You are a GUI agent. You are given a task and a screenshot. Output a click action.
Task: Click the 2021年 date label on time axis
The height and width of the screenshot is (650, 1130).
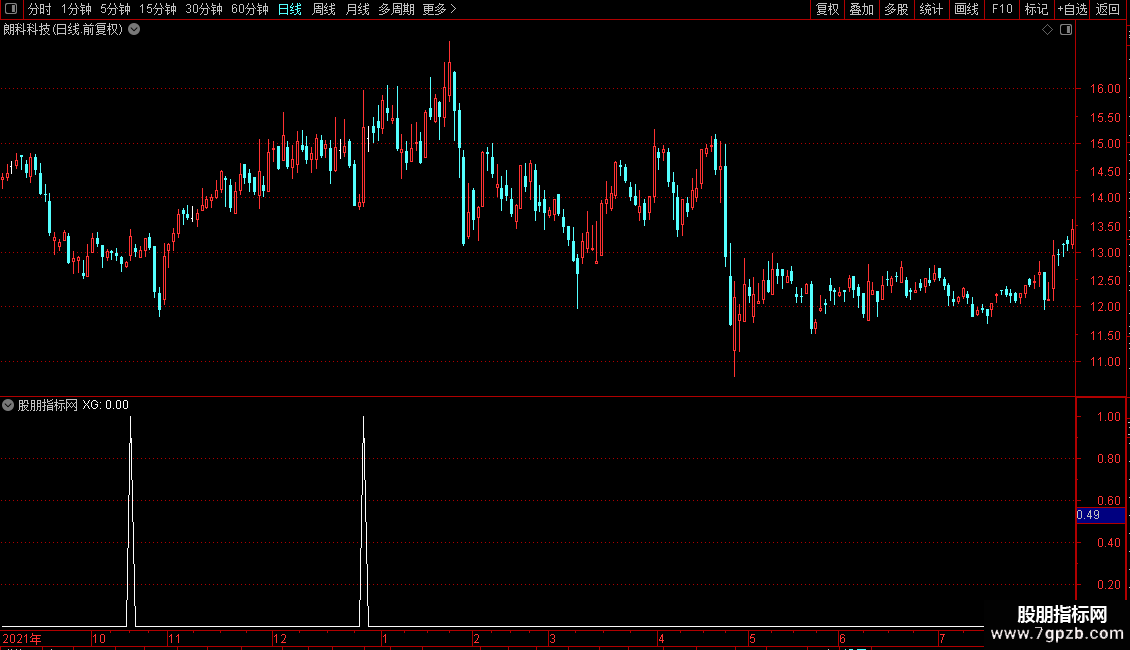(x=22, y=638)
